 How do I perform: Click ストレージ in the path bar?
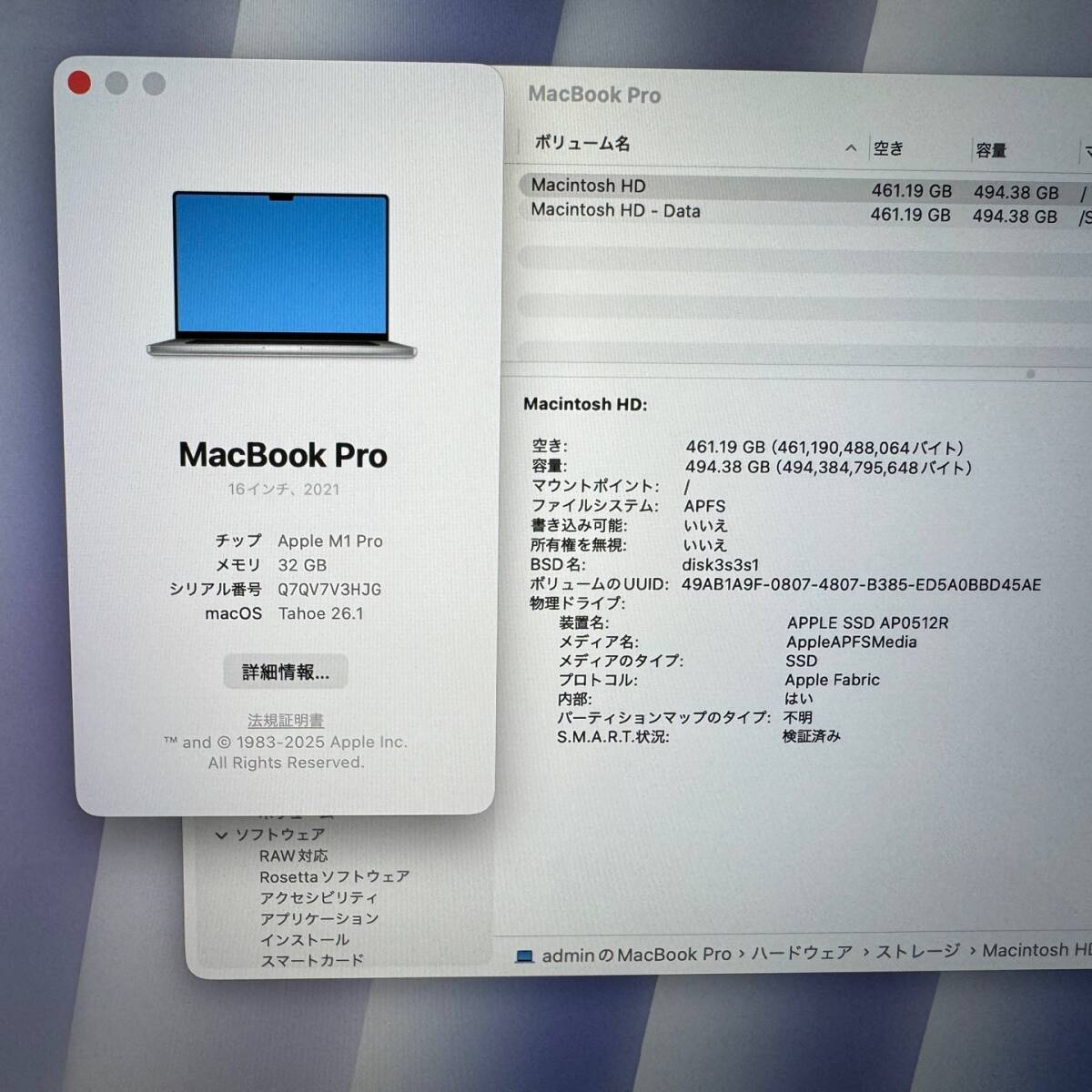(917, 951)
